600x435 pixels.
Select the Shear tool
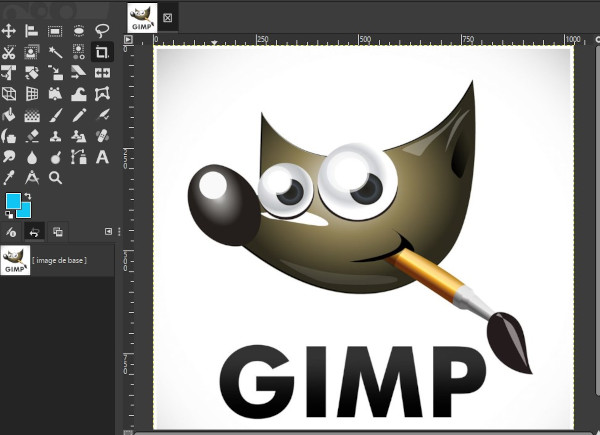tap(79, 73)
